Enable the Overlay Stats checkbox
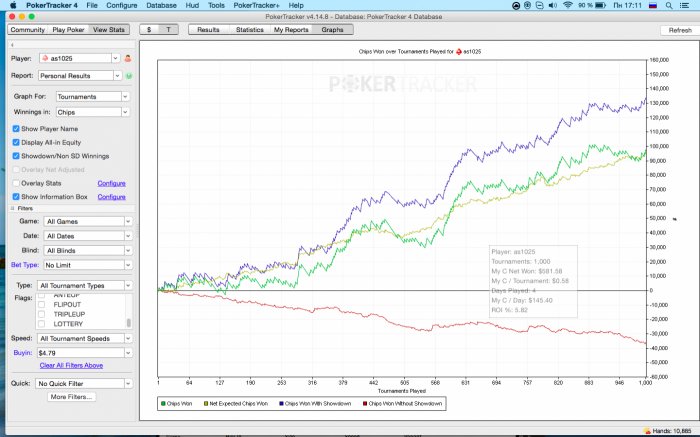The height and width of the screenshot is (437, 700). 16,183
